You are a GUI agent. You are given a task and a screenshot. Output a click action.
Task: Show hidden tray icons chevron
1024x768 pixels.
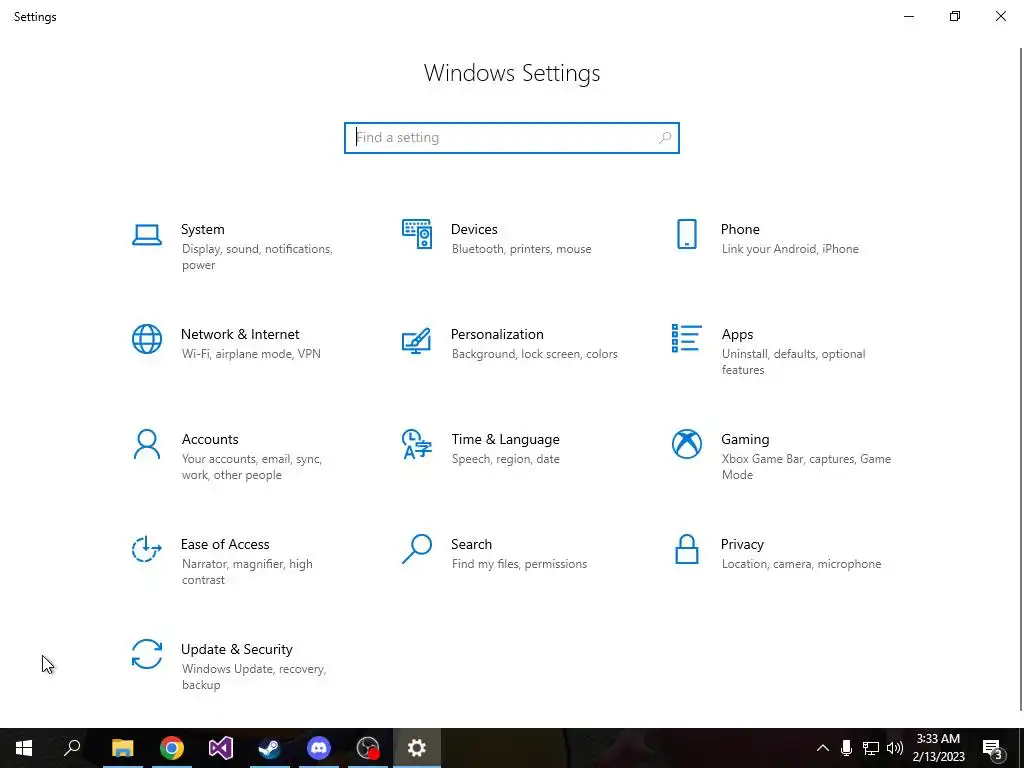[x=823, y=748]
